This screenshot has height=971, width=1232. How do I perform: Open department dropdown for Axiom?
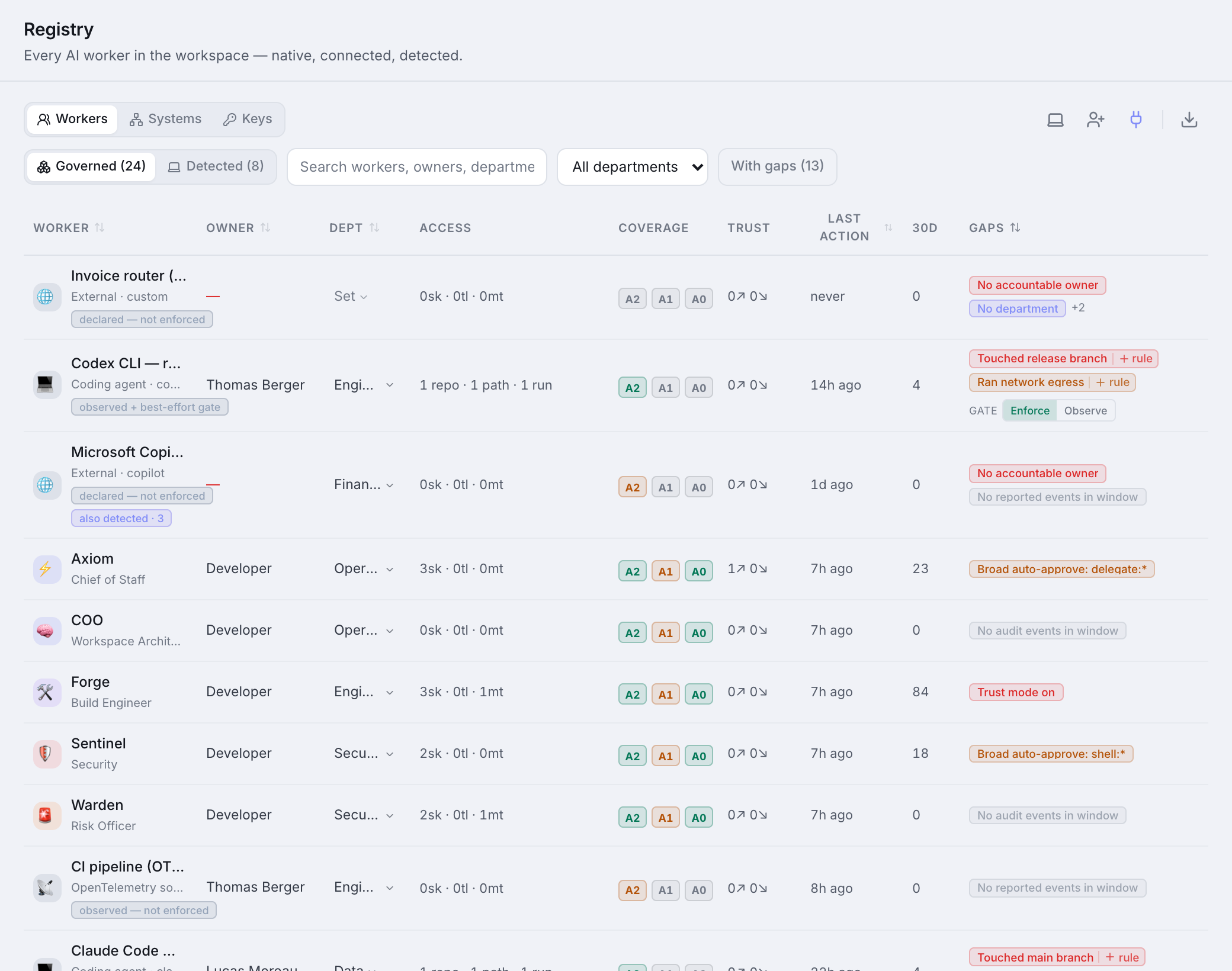coord(364,568)
